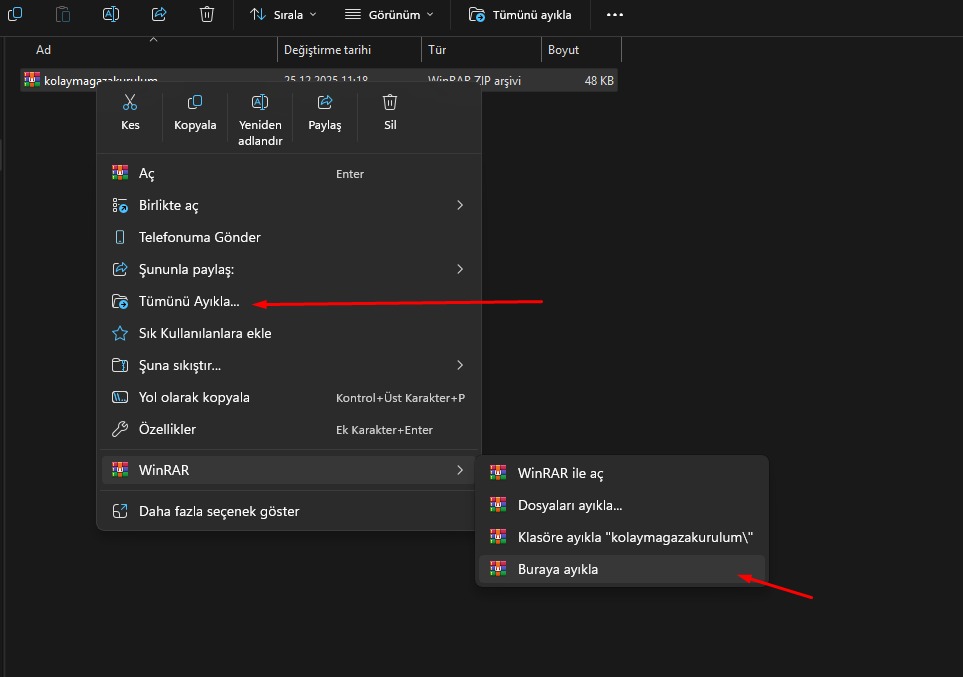The height and width of the screenshot is (677, 963).
Task: Click the Sil trash icon in context menu
Action: (x=390, y=103)
